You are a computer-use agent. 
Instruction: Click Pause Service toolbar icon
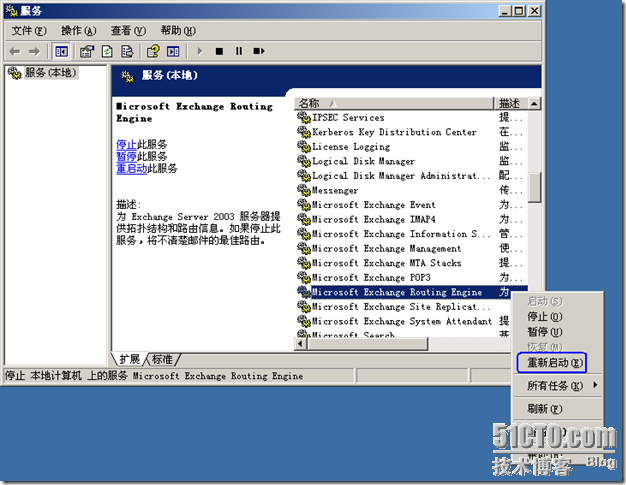coord(239,51)
